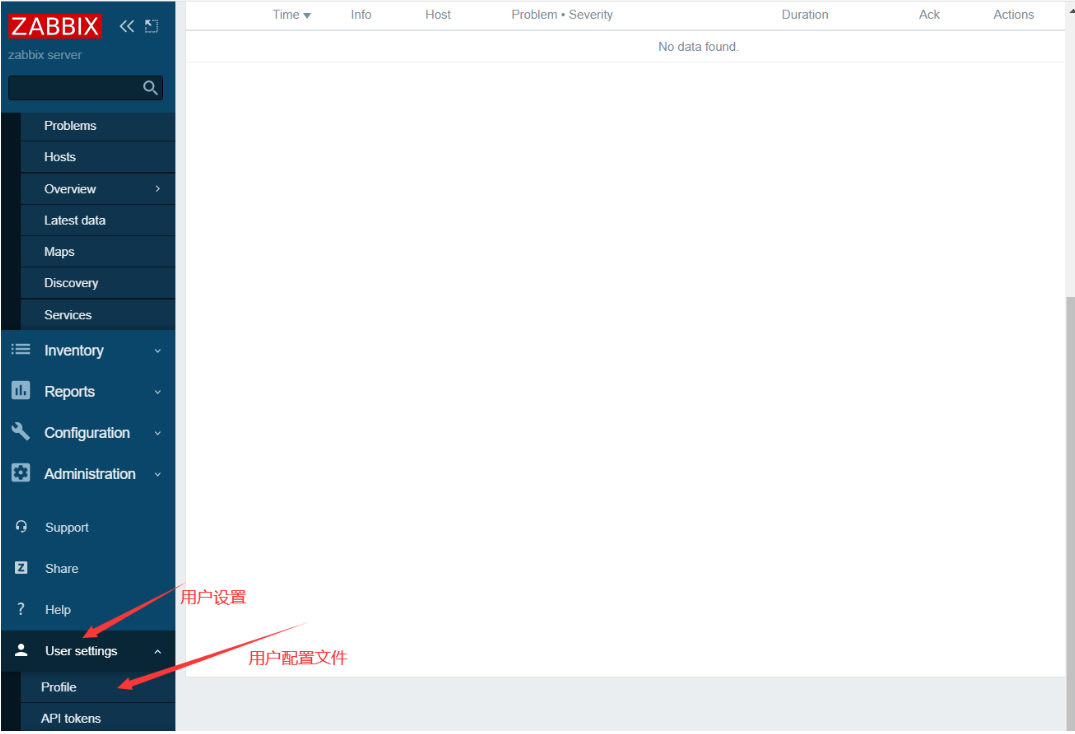Click the Reports chart icon
Viewport: 1075px width, 734px height.
coord(21,391)
